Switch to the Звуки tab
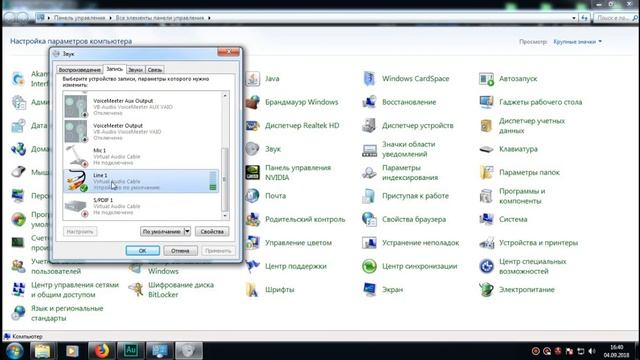 click(x=136, y=70)
